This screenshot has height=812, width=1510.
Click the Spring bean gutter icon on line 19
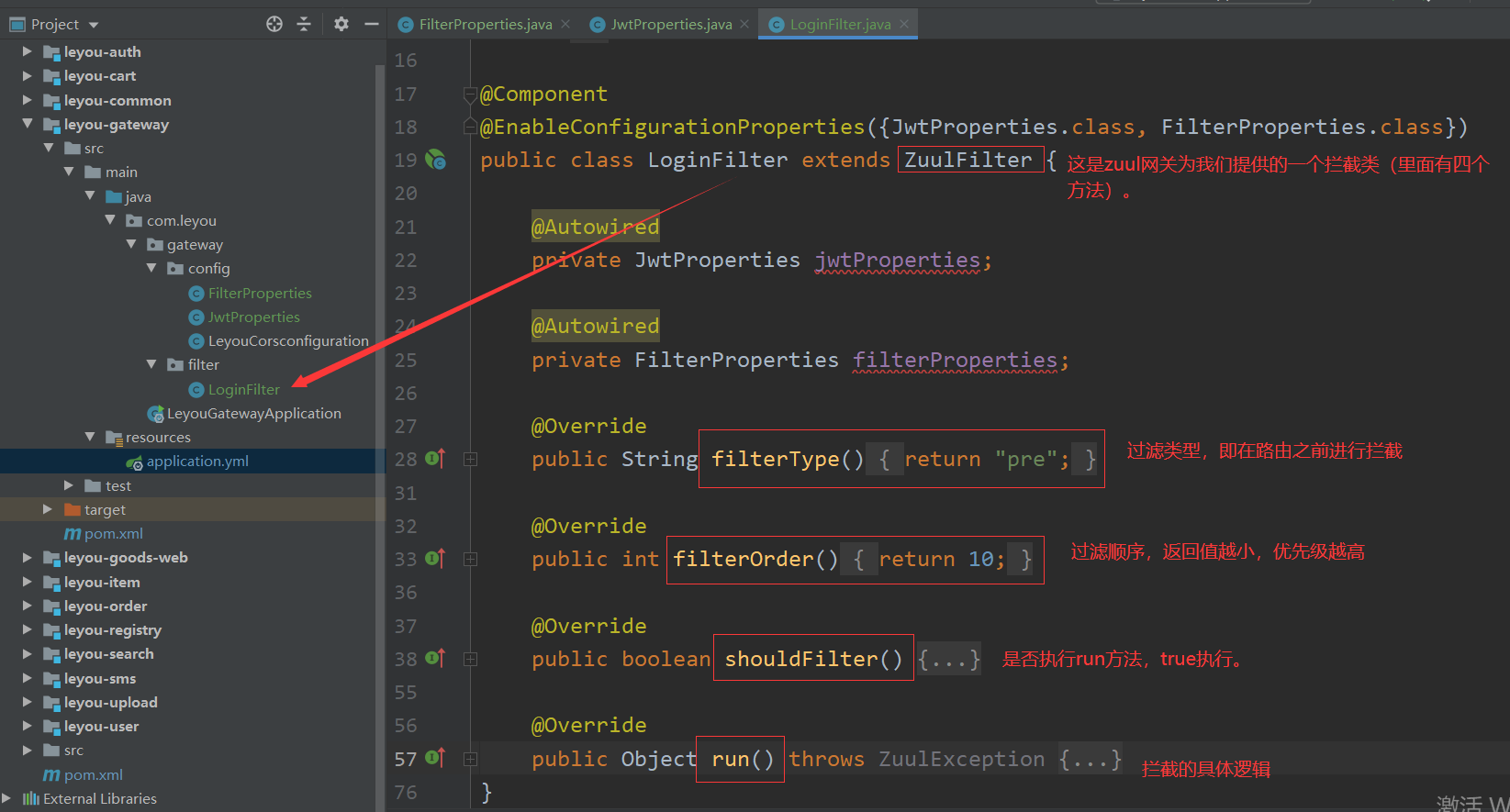click(x=436, y=161)
